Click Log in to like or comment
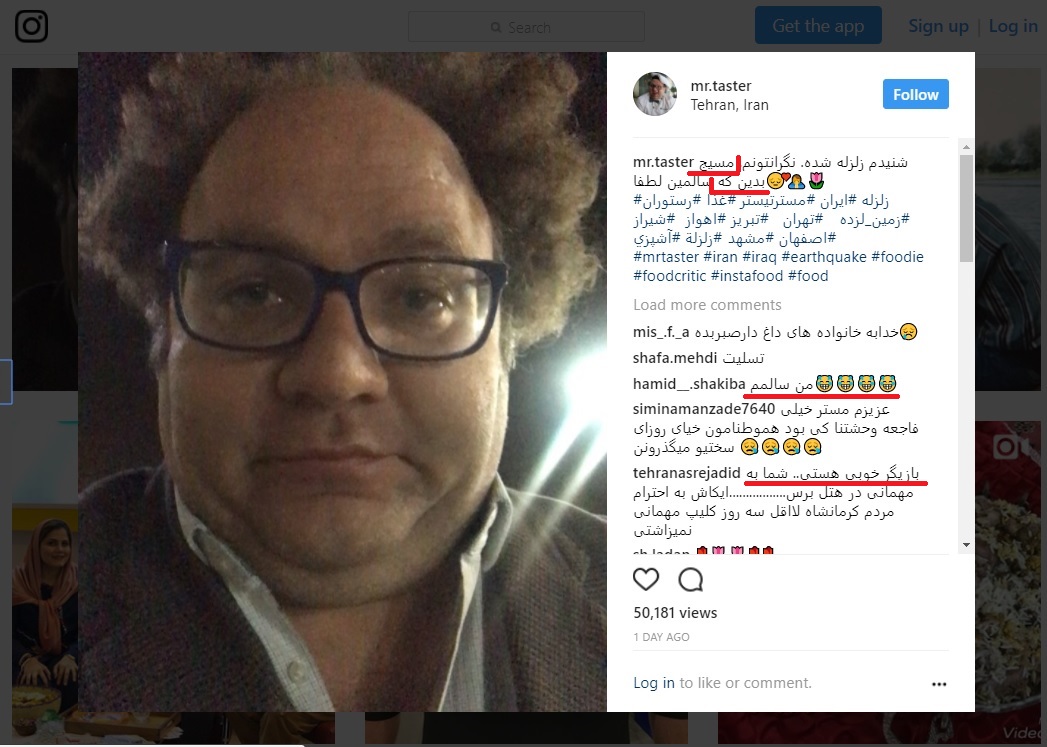 pyautogui.click(x=654, y=683)
